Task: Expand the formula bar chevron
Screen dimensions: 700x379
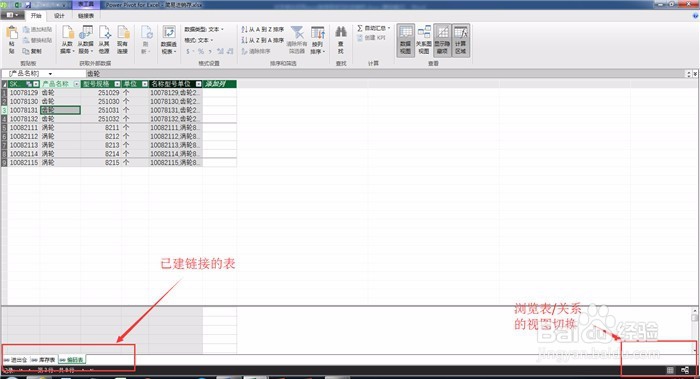Action: click(695, 74)
